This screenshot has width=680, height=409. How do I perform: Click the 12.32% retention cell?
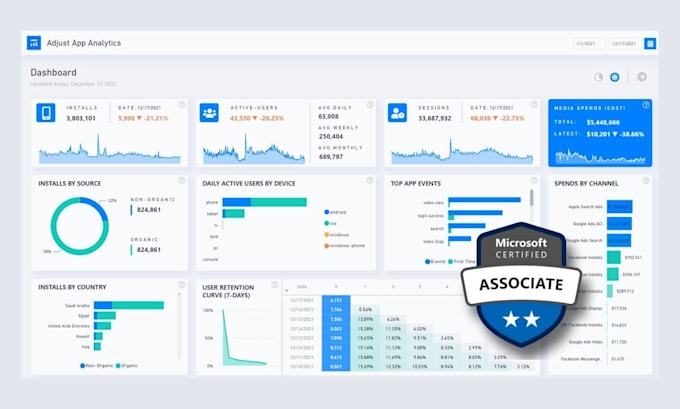(392, 366)
